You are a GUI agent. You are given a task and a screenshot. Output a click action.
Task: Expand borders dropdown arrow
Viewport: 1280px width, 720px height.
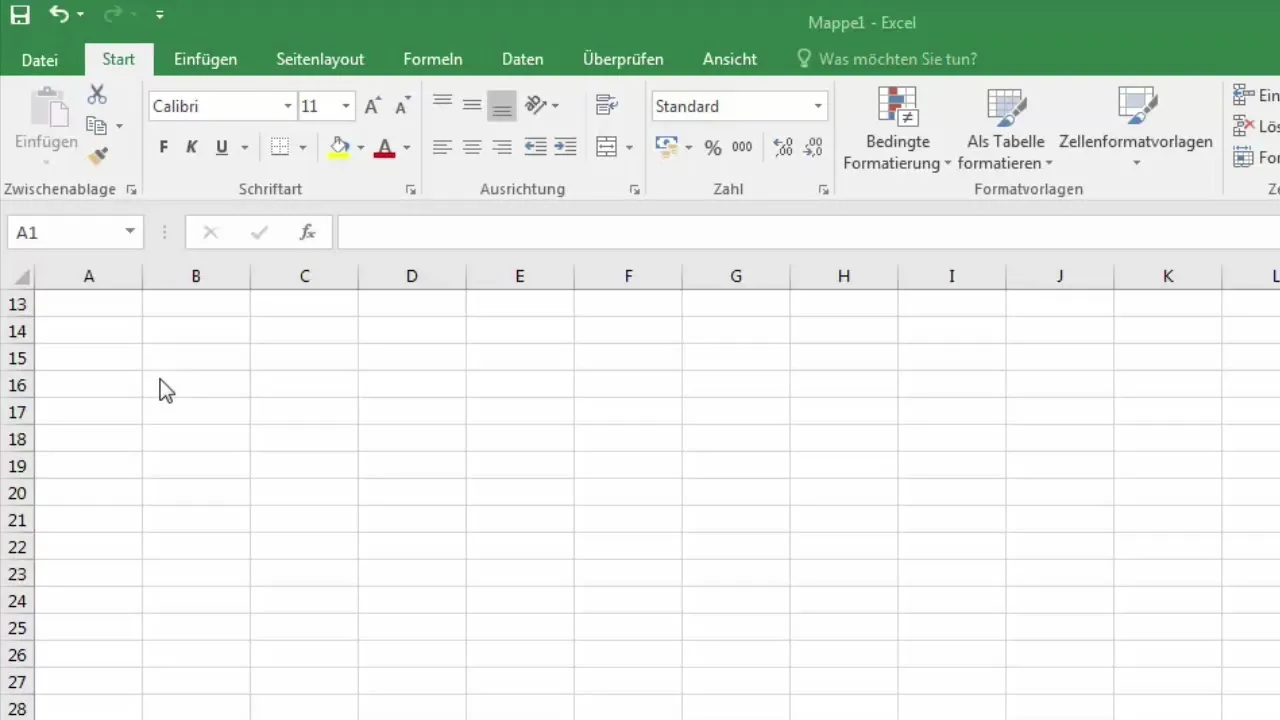click(x=302, y=148)
